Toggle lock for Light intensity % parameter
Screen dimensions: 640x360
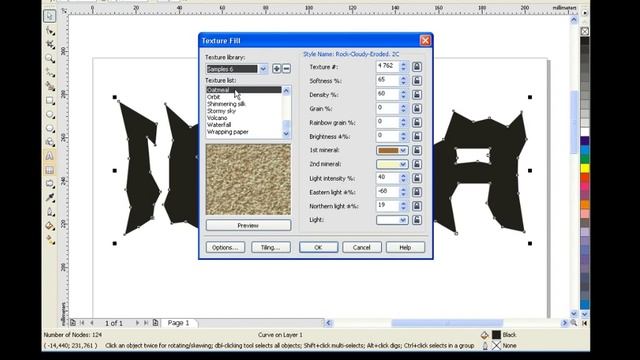click(x=417, y=178)
